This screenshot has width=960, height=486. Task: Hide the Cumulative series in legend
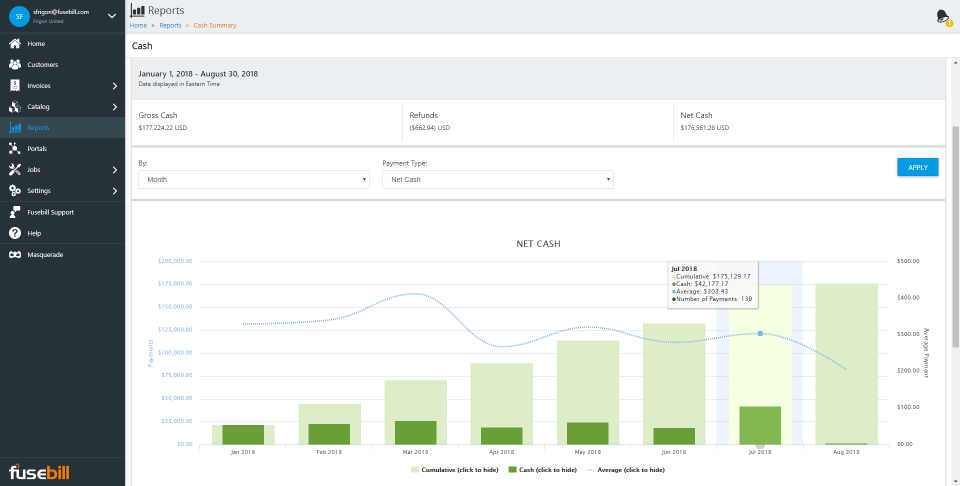454,470
